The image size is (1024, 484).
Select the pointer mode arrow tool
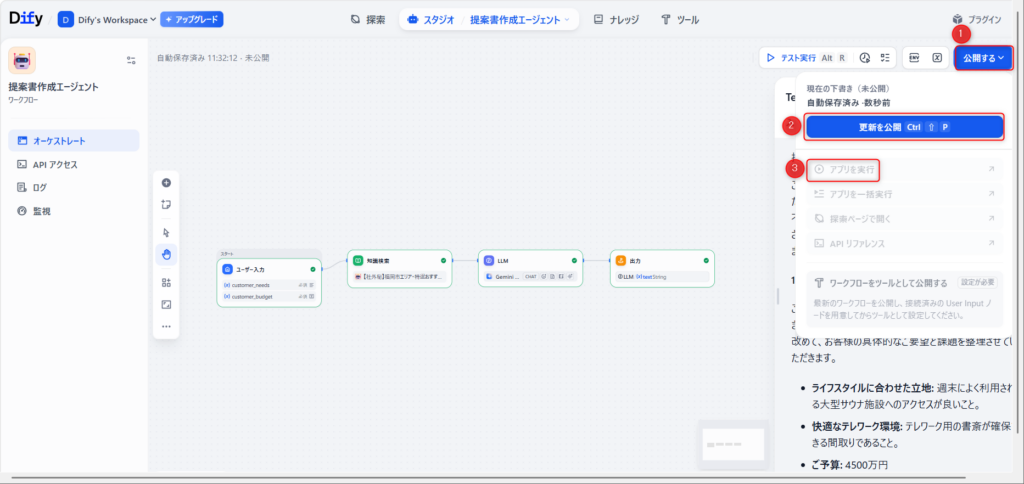coord(166,232)
